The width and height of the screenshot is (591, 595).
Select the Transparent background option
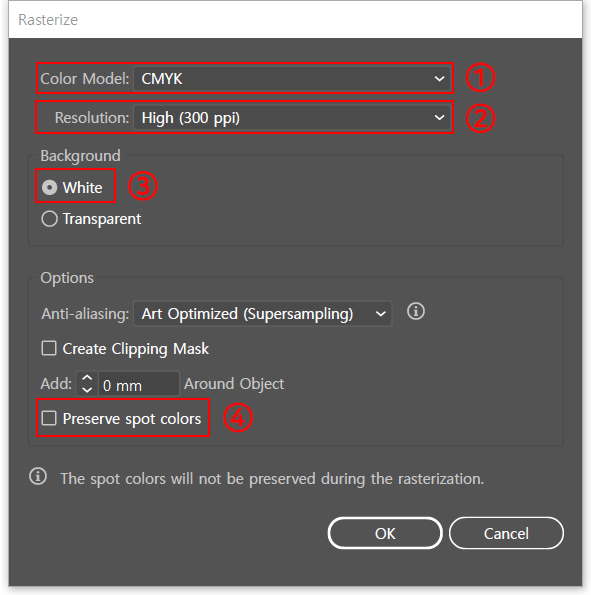click(x=49, y=219)
